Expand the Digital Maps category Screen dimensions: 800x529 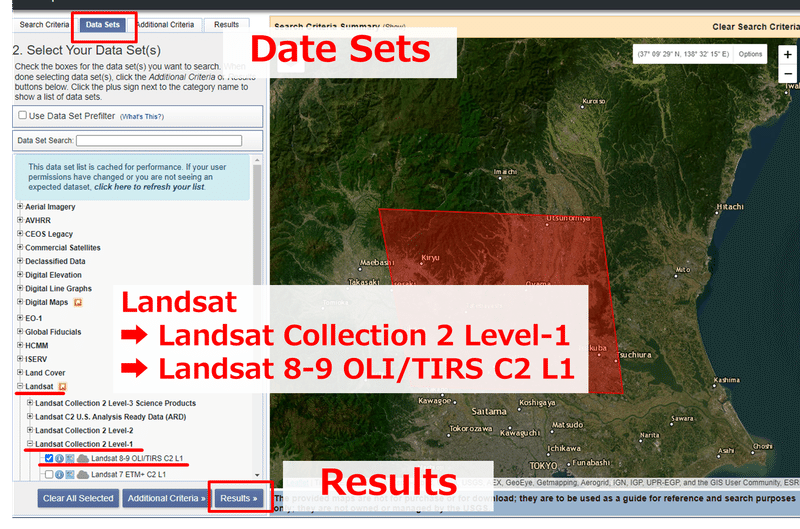(20, 301)
